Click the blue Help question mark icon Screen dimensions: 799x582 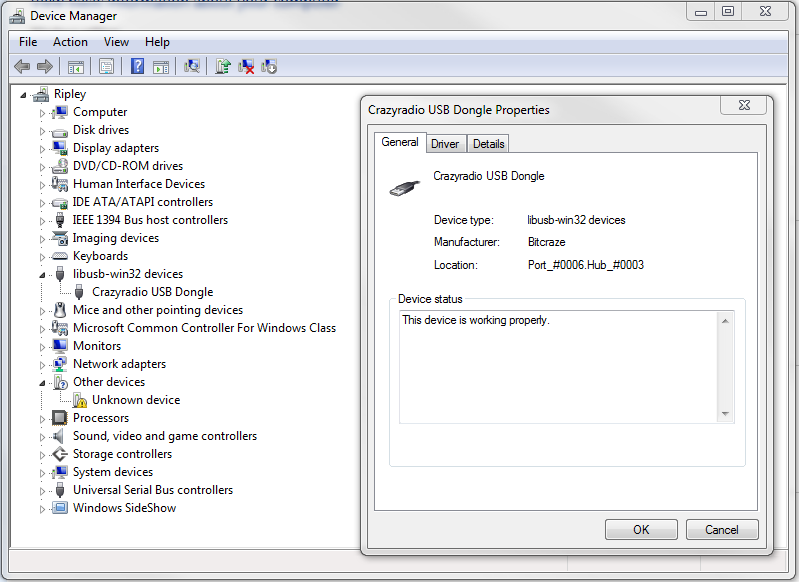click(137, 67)
